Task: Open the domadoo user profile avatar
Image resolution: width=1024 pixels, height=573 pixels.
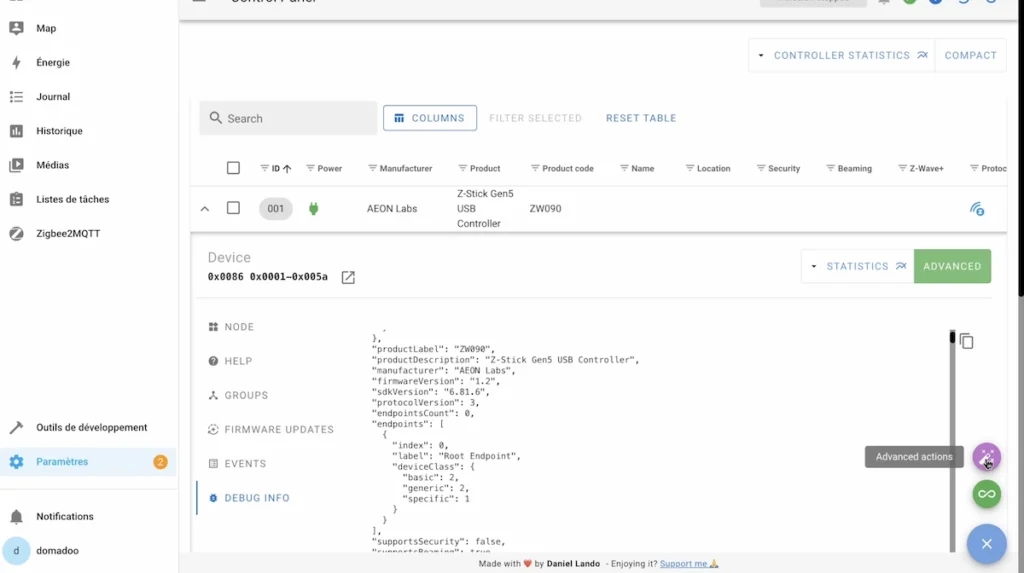Action: (x=16, y=551)
